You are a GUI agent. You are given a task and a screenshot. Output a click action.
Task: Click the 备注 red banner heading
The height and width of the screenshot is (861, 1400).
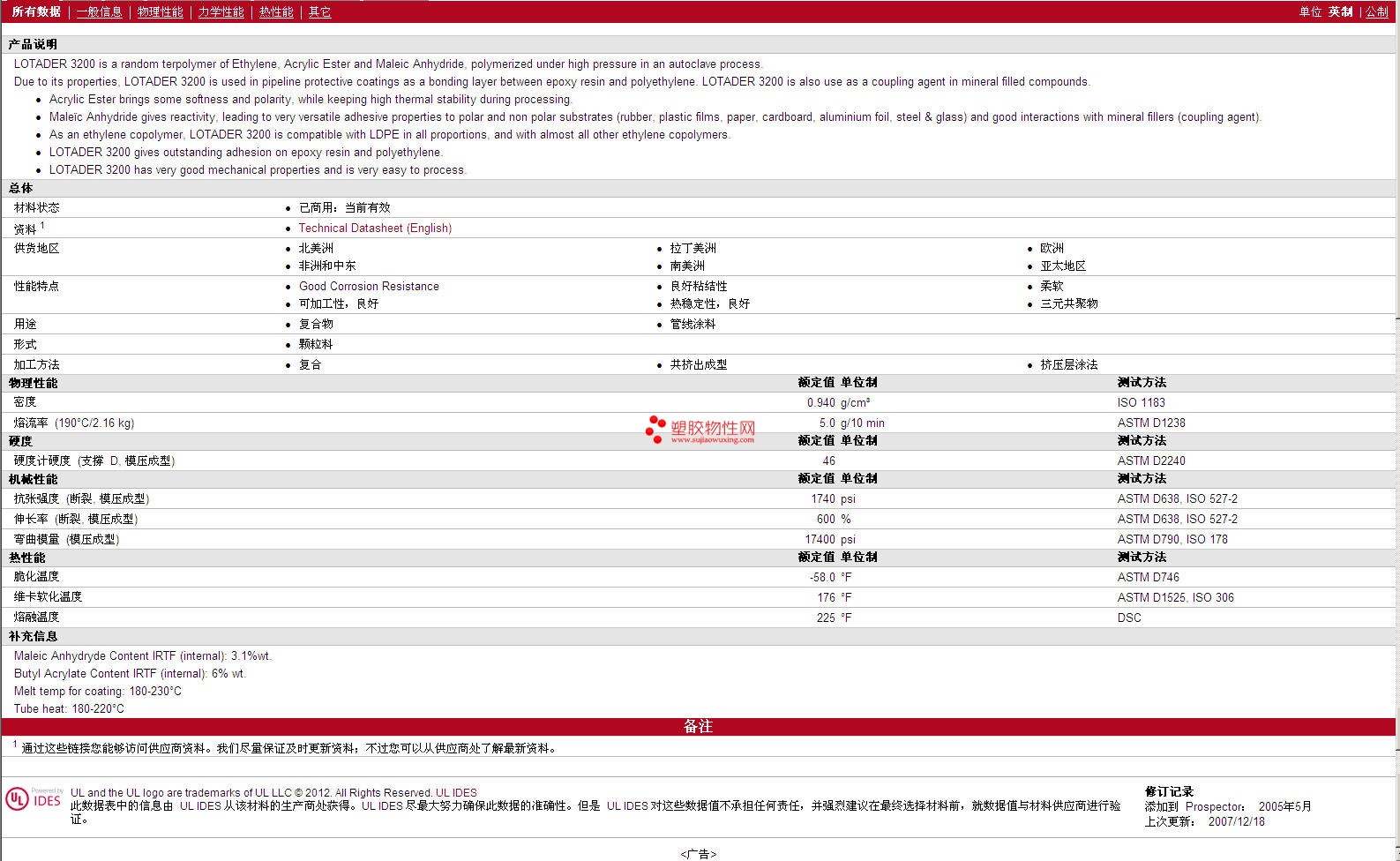coord(698,727)
